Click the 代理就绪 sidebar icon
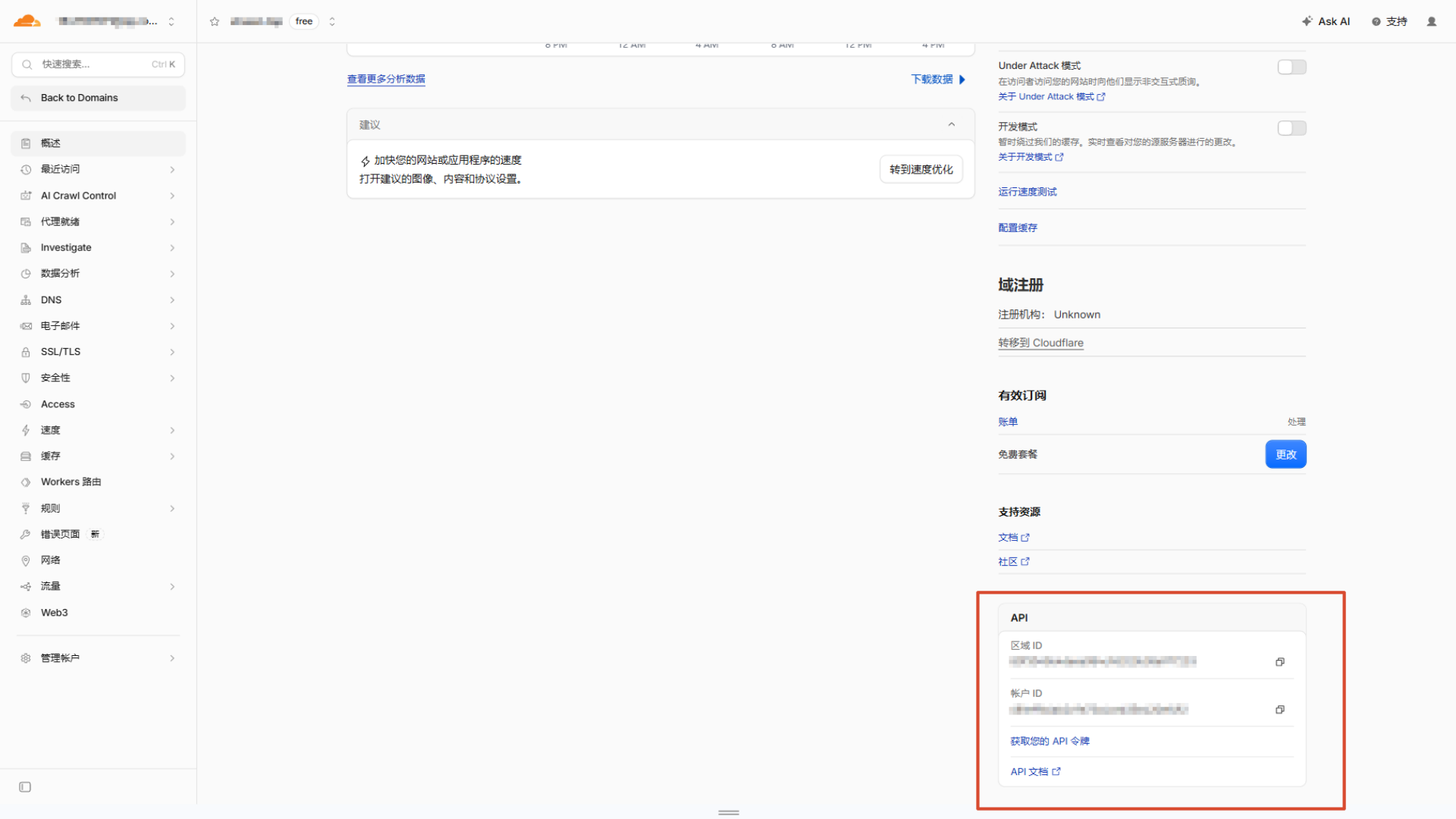The width and height of the screenshot is (1456, 819). point(26,222)
